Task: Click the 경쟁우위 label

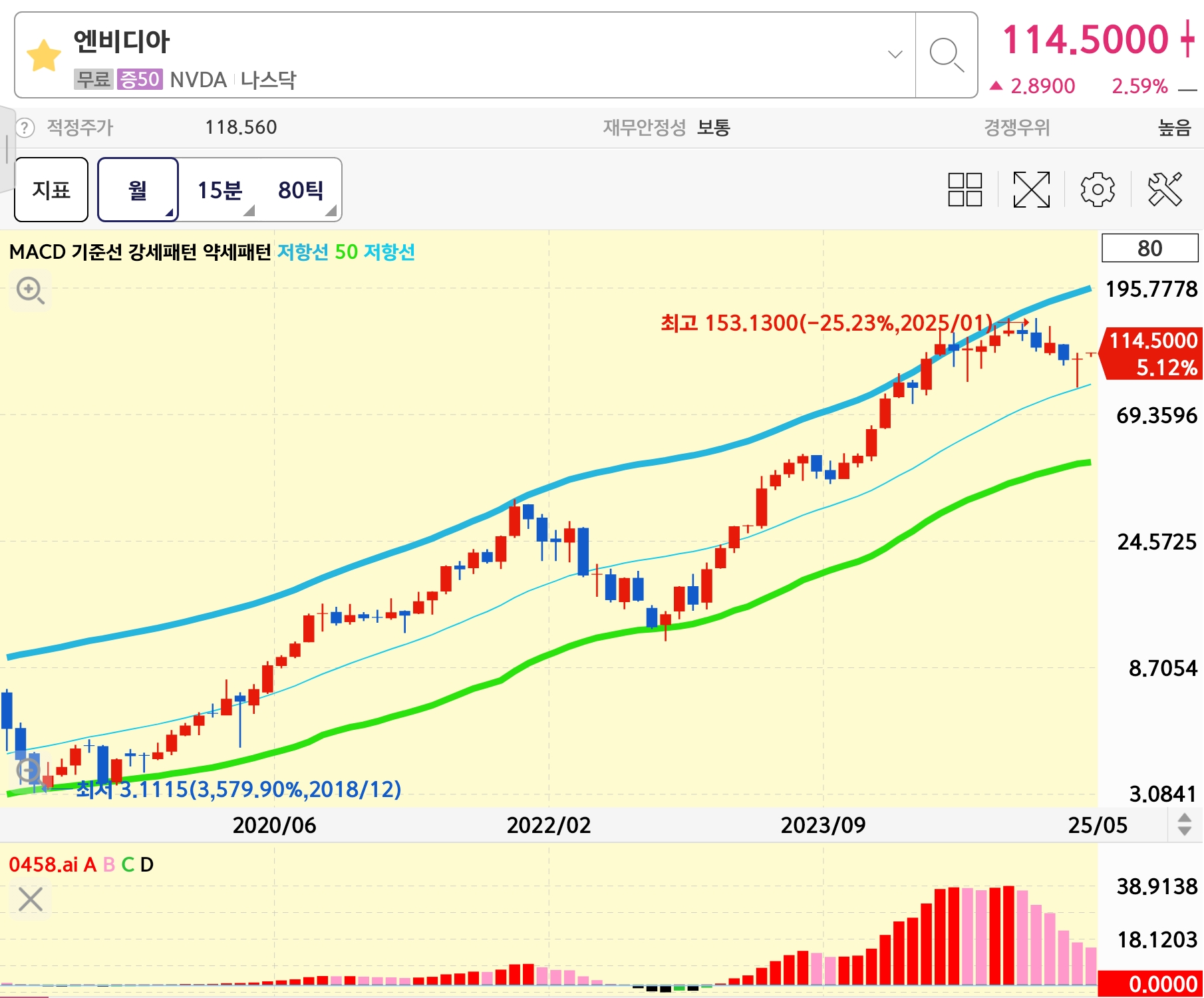Action: (1016, 127)
